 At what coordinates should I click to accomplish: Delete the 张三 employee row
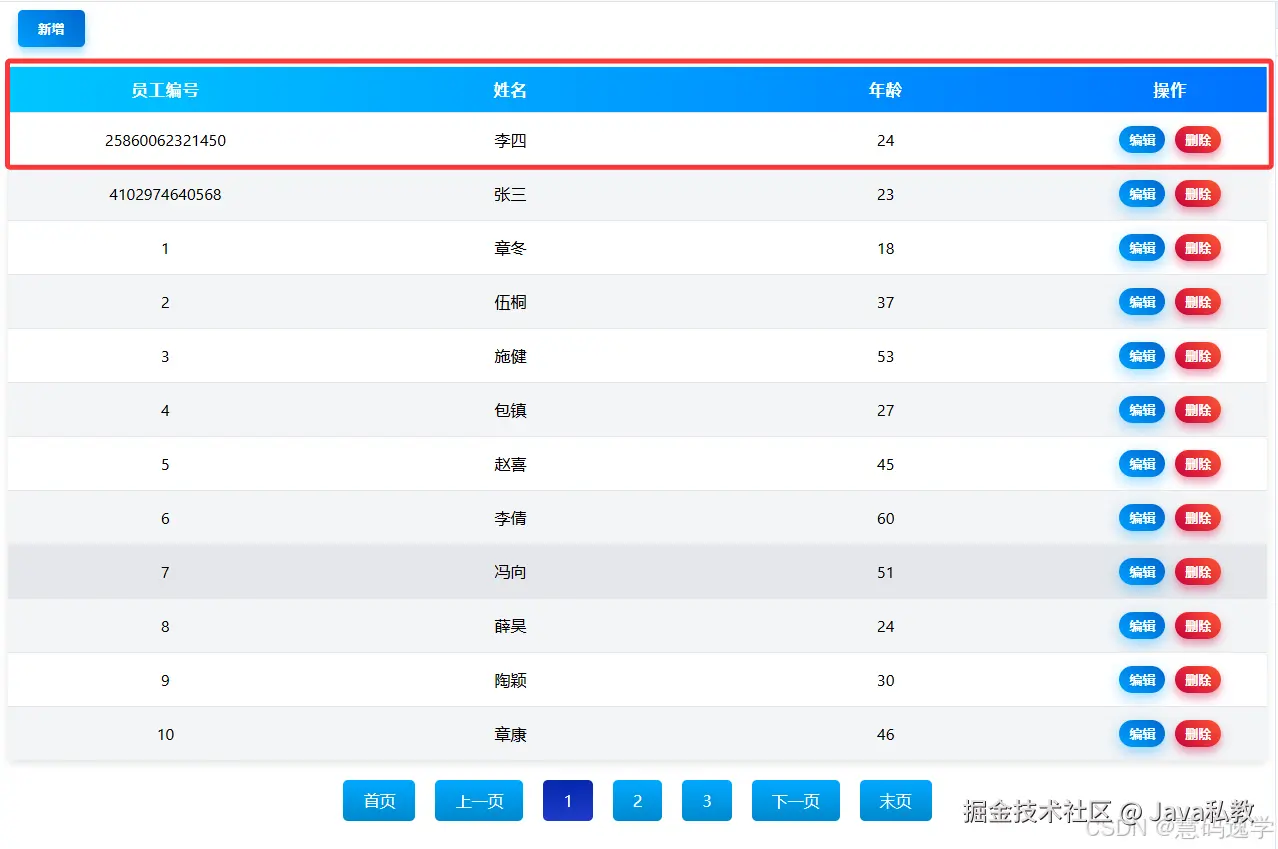click(x=1198, y=194)
